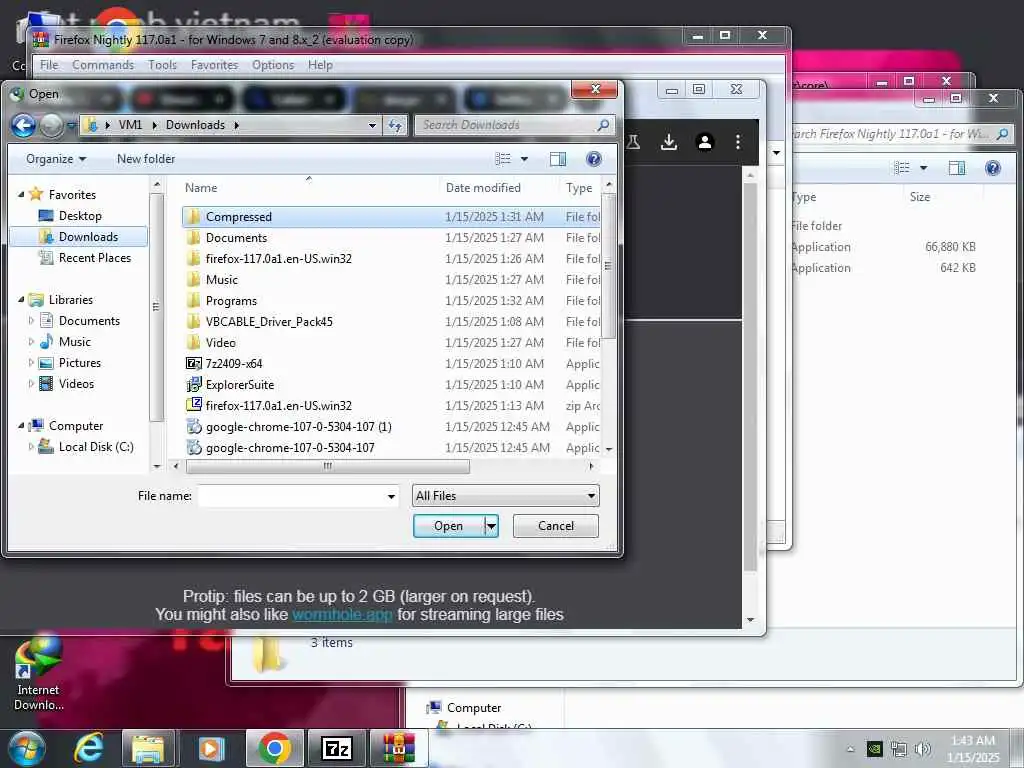Open the Windows Start button

coord(26,749)
